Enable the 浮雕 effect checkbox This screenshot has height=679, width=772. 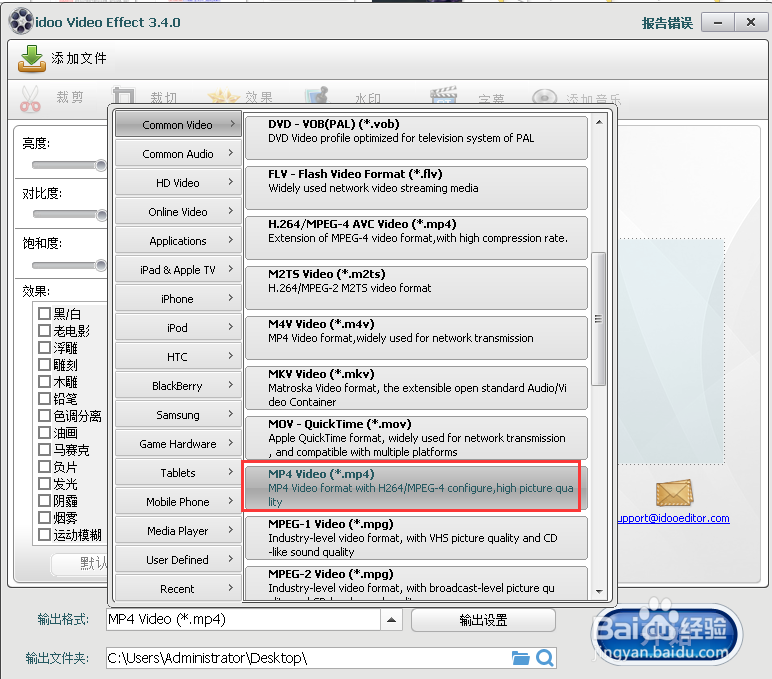pos(44,348)
